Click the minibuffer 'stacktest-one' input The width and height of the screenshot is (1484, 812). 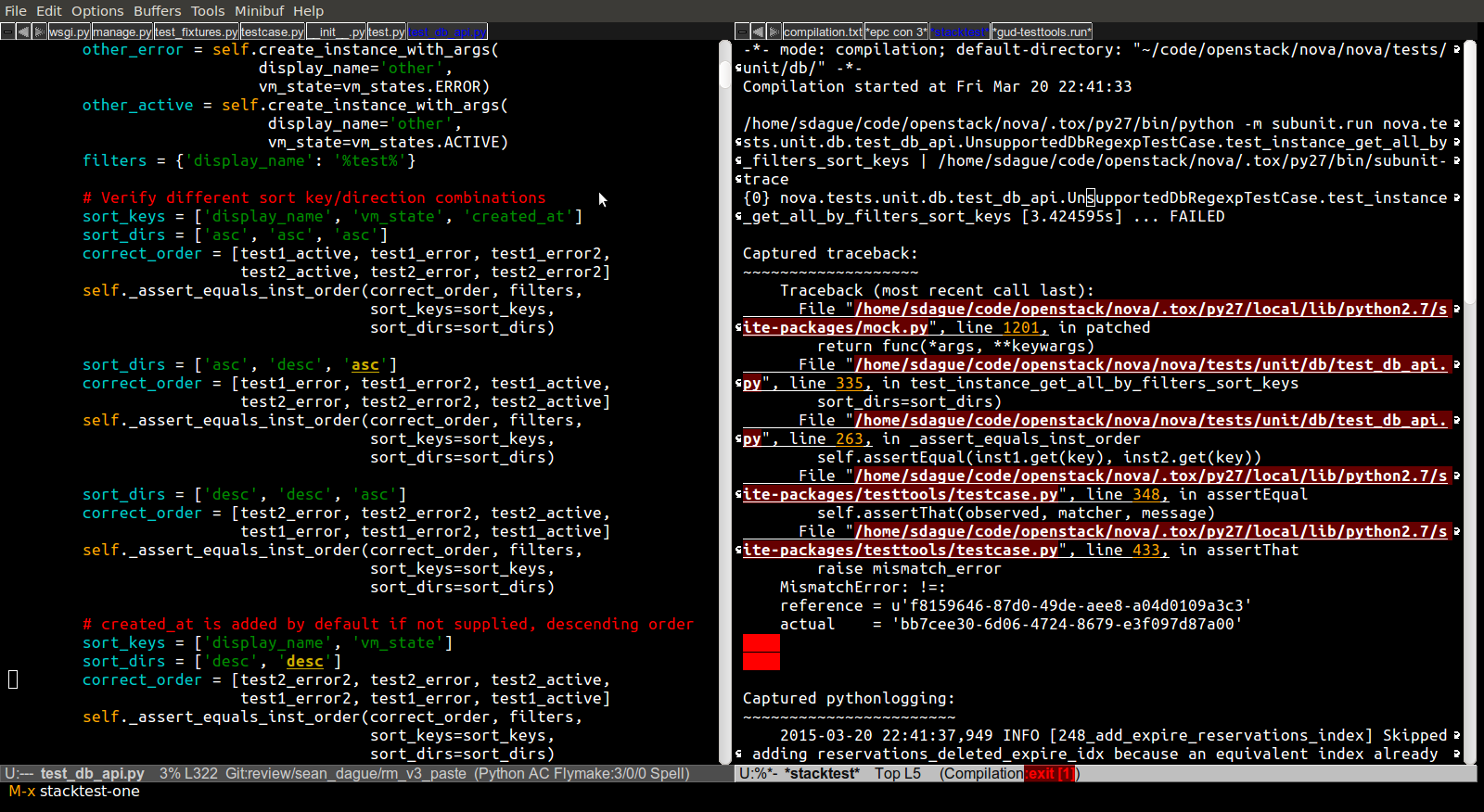(90, 792)
